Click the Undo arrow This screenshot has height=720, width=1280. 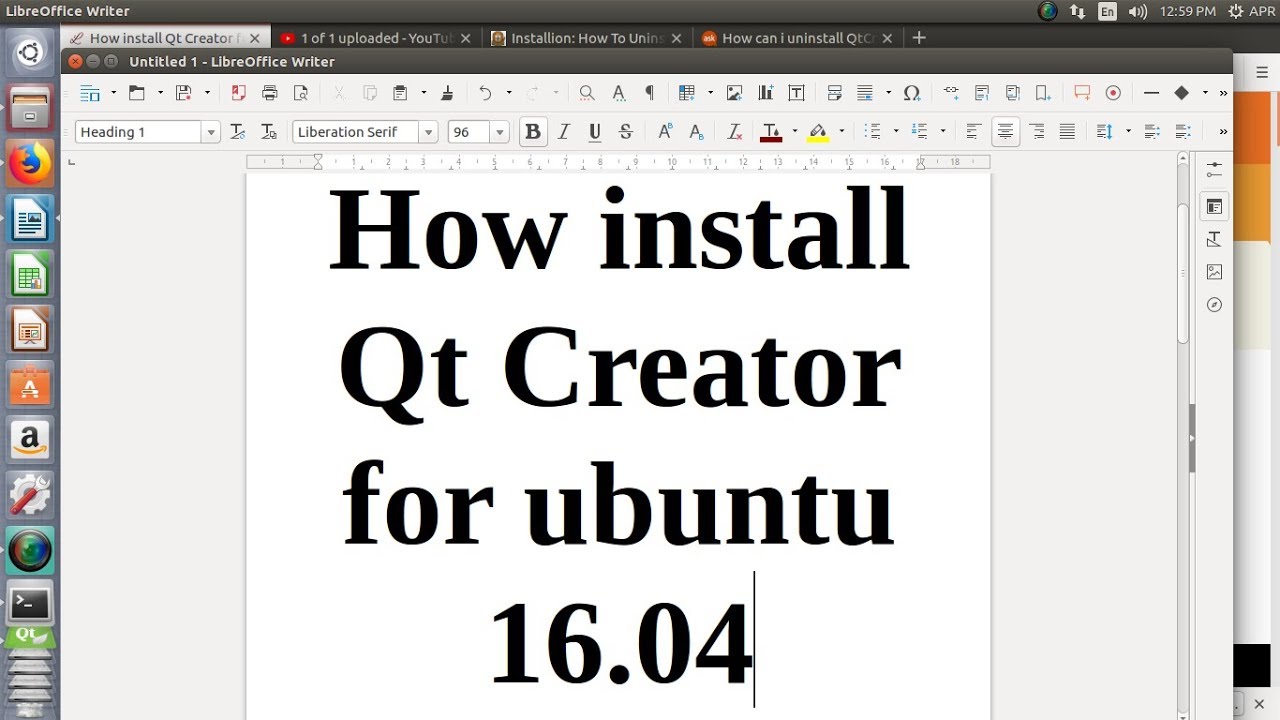click(485, 93)
